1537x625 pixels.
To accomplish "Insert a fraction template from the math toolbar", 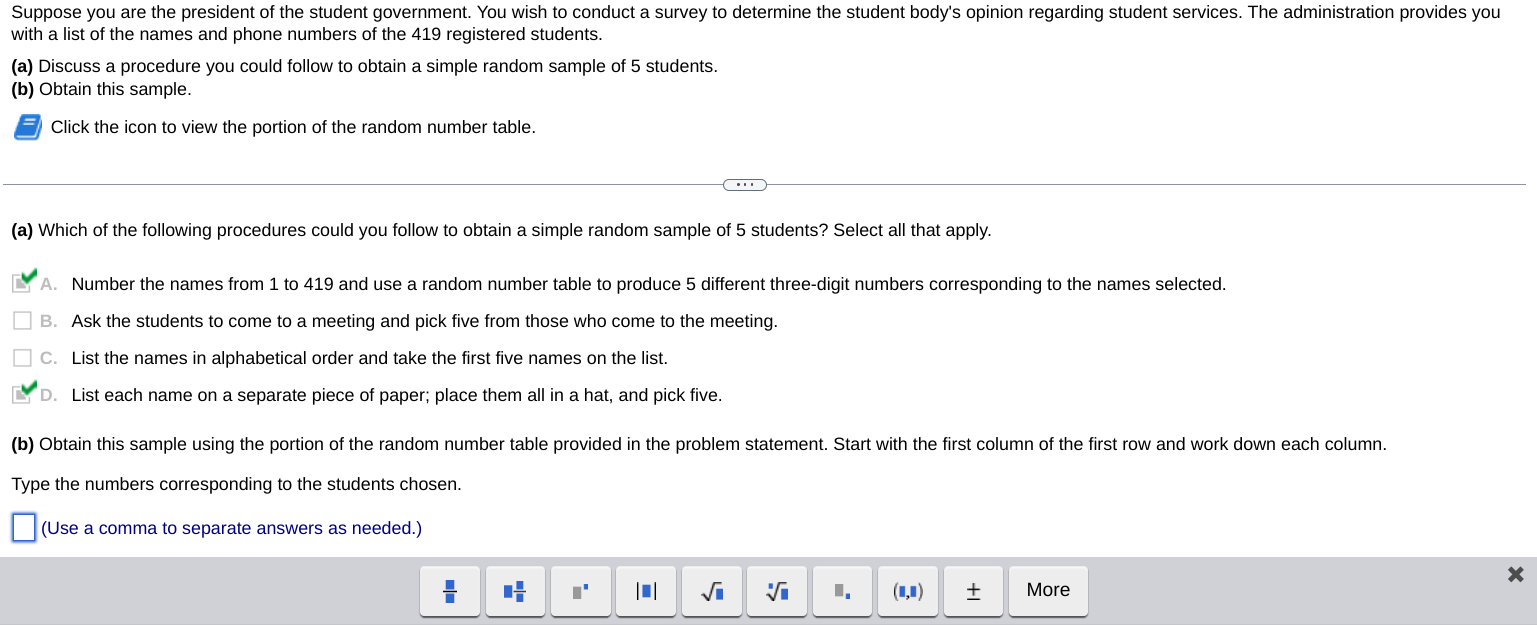I will tap(450, 591).
